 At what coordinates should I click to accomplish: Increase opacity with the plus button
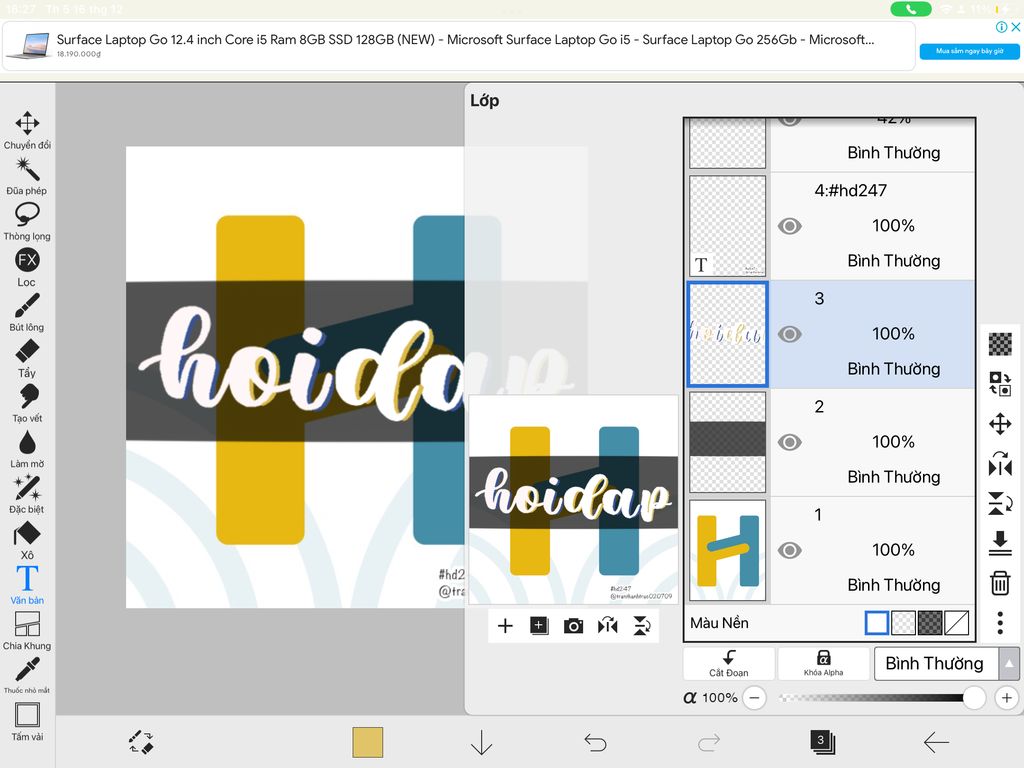click(x=1006, y=697)
